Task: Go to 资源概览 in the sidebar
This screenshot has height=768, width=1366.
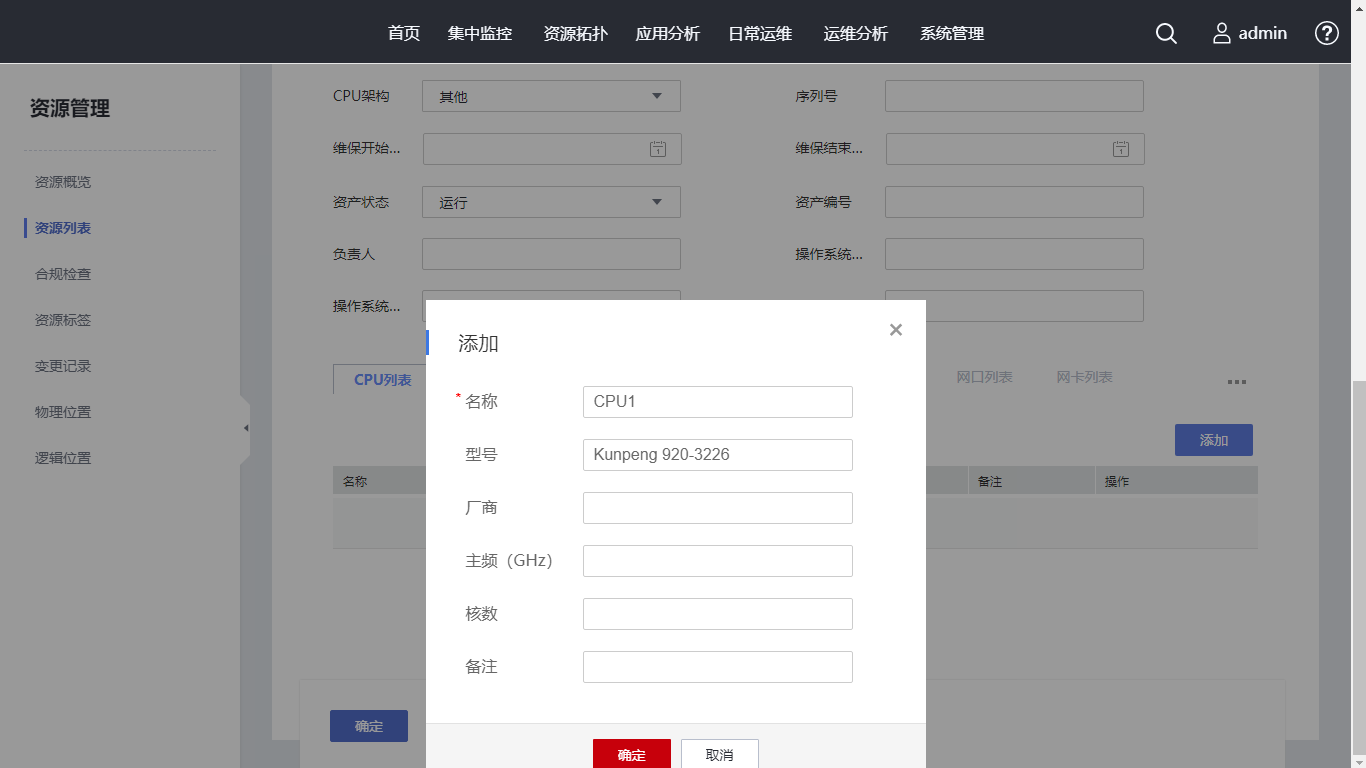Action: 63,182
